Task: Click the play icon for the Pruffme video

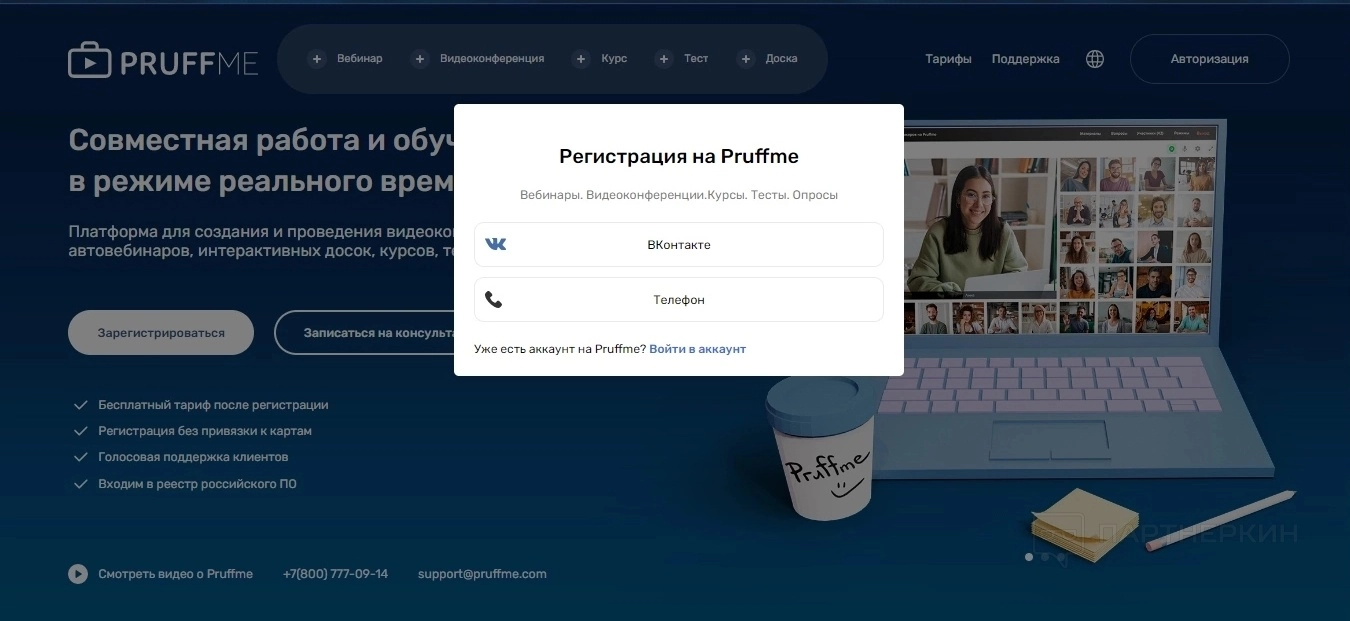Action: pyautogui.click(x=78, y=574)
